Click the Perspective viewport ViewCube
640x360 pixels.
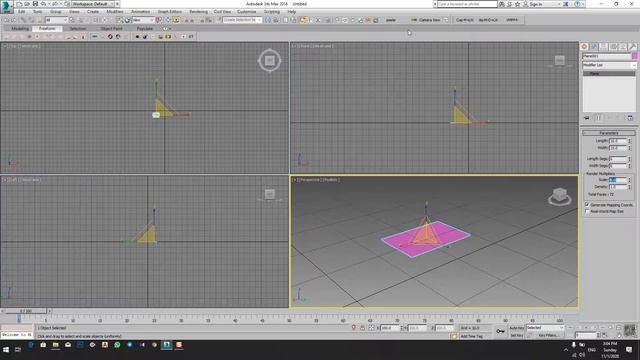tap(560, 196)
